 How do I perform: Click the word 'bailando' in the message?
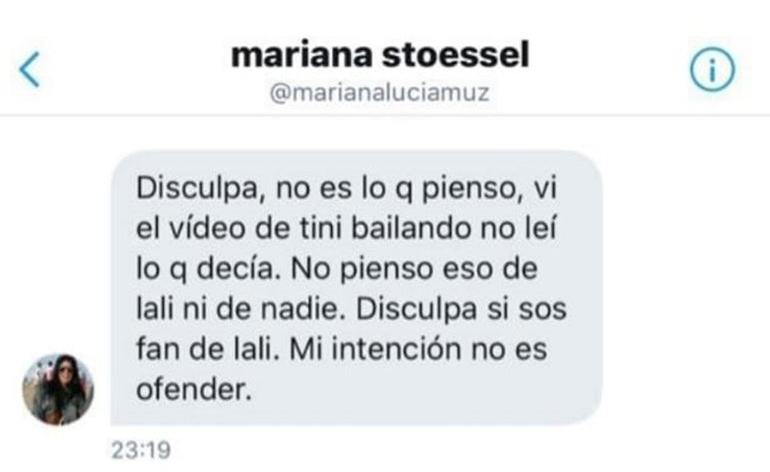(x=412, y=229)
